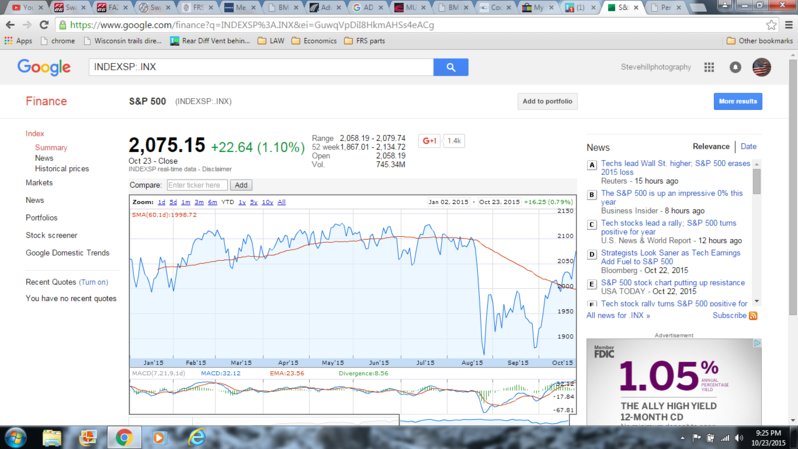Click the Google logo
The width and height of the screenshot is (798, 449).
pyautogui.click(x=44, y=67)
